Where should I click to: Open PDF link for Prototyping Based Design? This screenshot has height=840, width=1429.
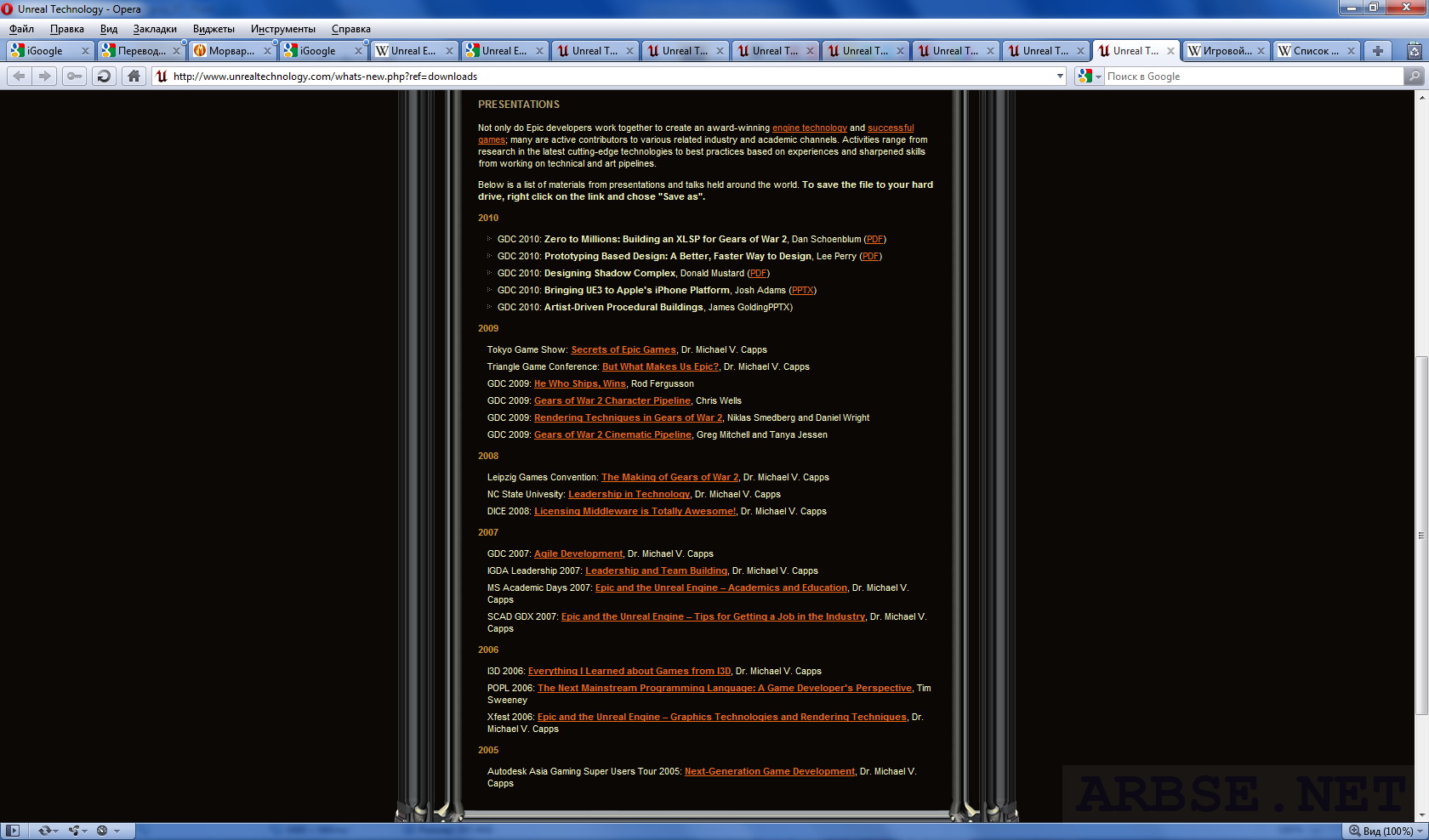pyautogui.click(x=870, y=256)
